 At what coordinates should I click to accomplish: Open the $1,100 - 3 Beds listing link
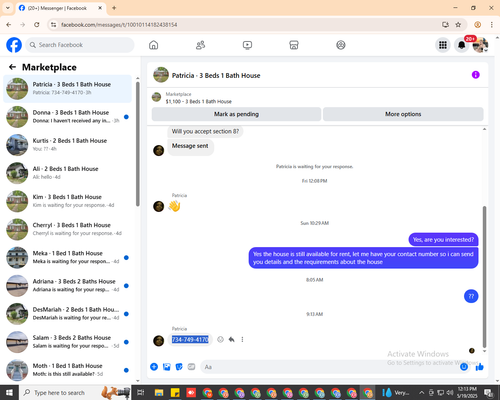click(x=199, y=101)
